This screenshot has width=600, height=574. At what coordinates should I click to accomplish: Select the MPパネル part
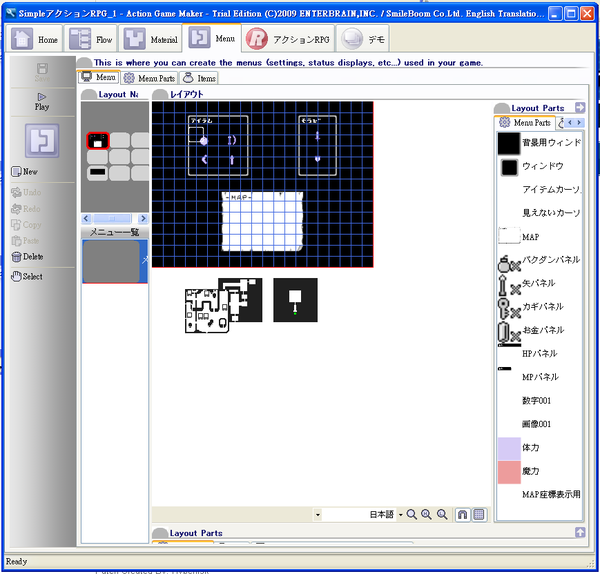(540, 377)
